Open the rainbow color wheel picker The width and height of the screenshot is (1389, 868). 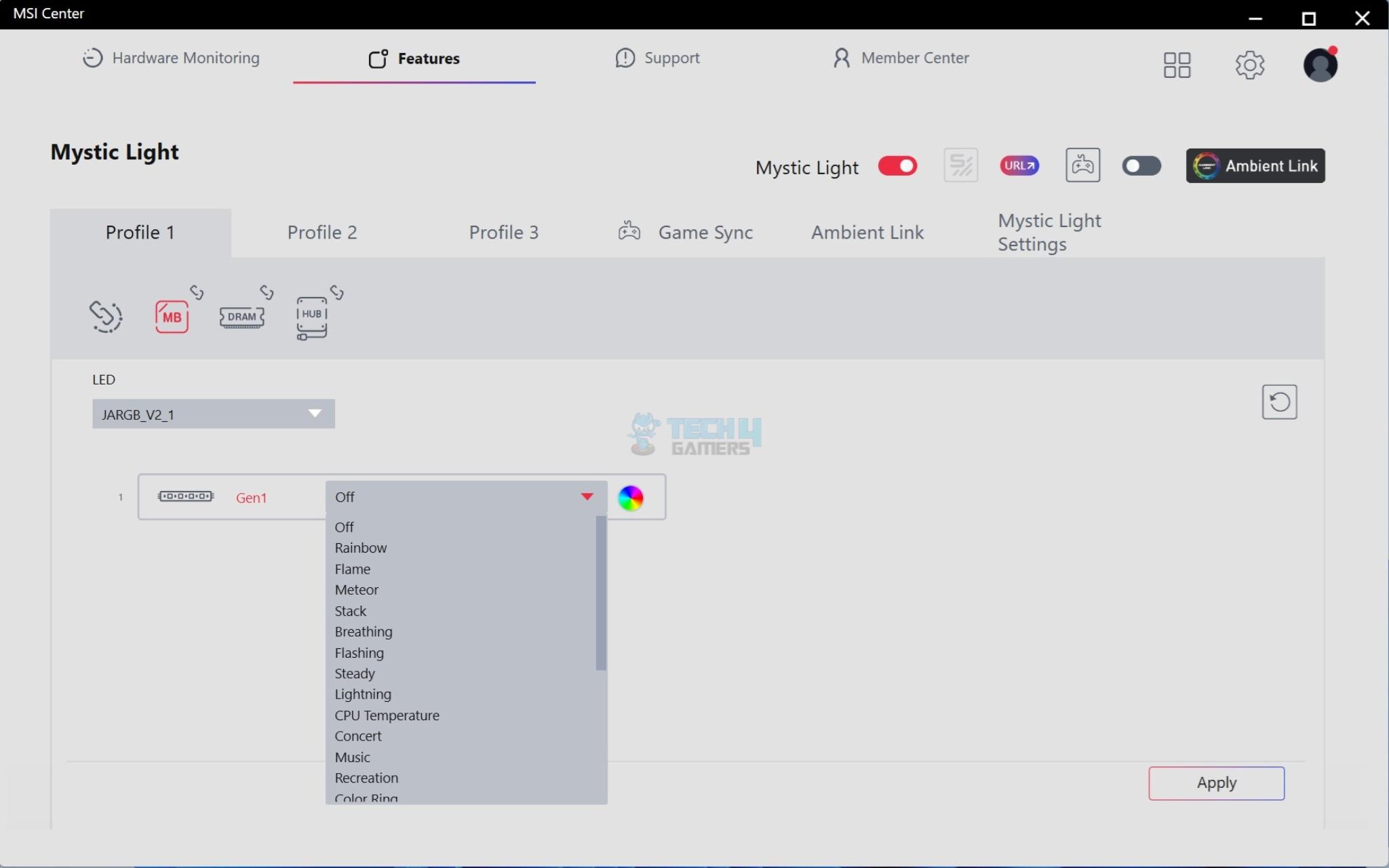click(x=630, y=498)
